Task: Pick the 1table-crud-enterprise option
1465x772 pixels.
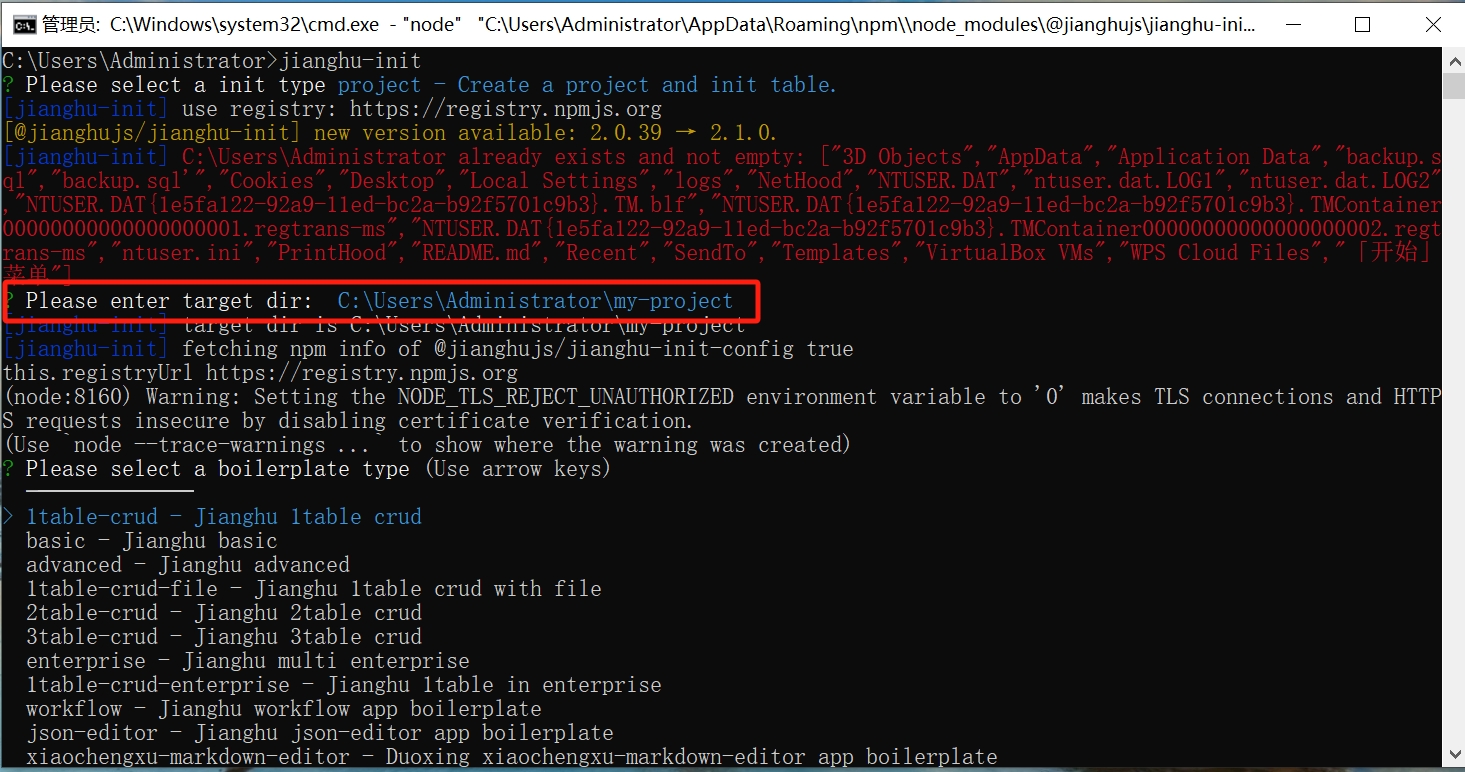Action: point(343,685)
